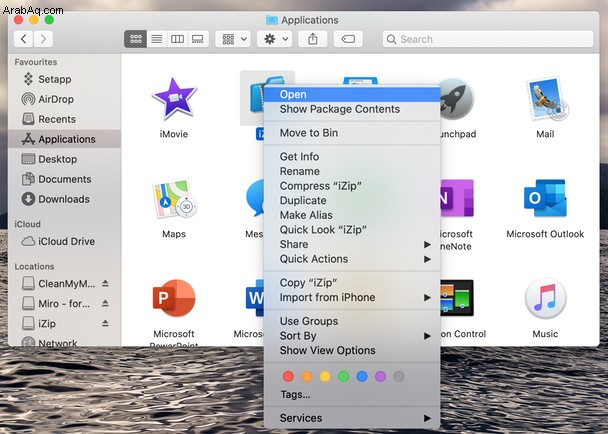Choose Quick Look "iZip"
Viewport: 608px width, 434px height.
(x=352, y=230)
